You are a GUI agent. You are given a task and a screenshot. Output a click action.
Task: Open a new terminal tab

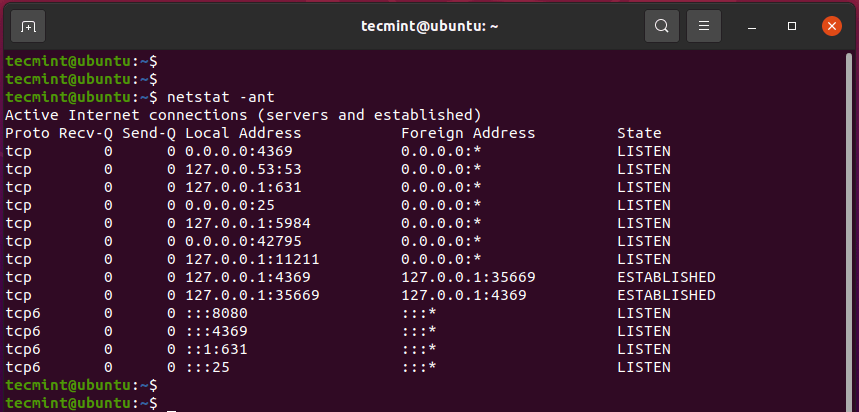[28, 25]
